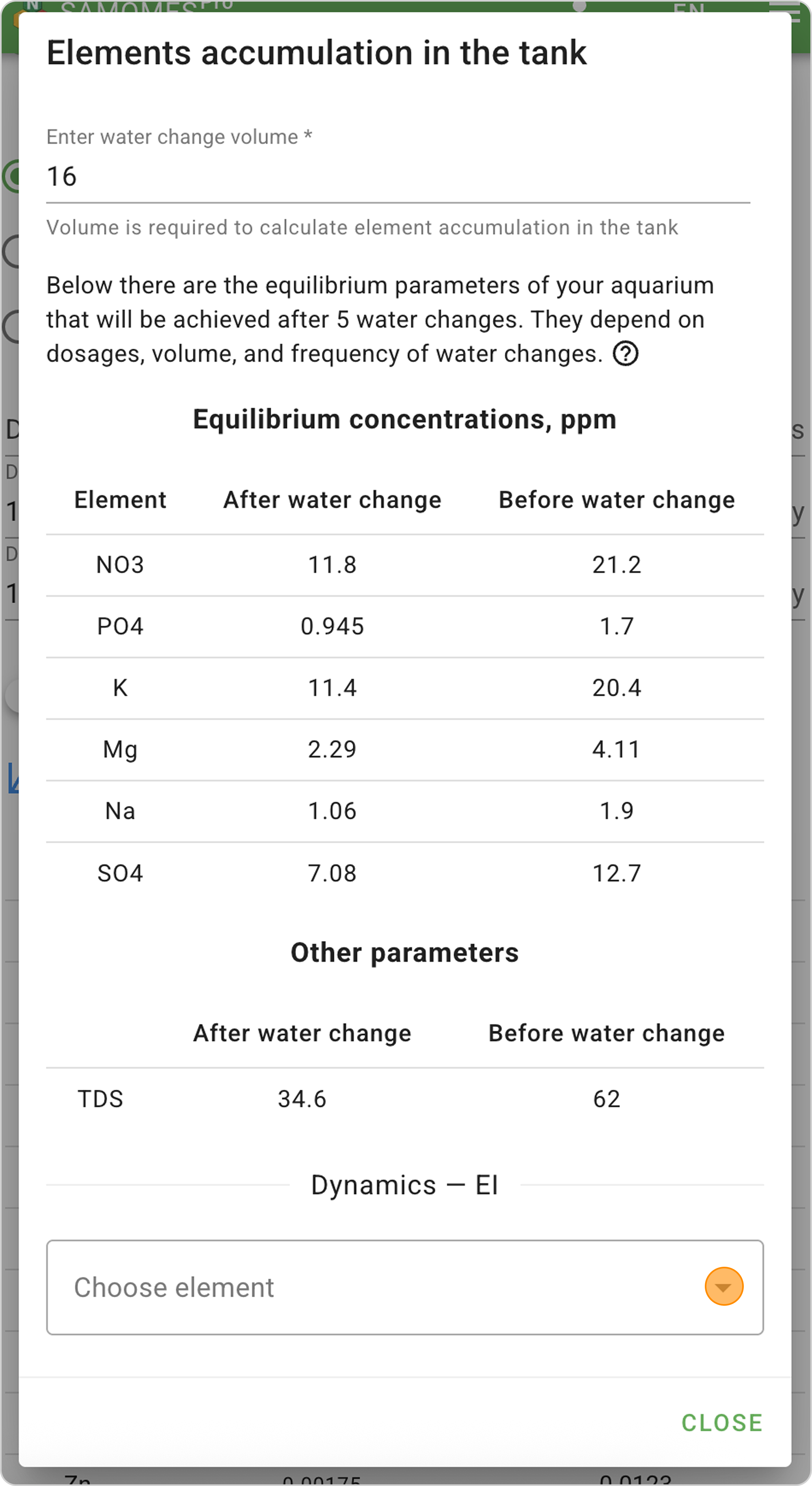Click the Element column header
Image resolution: width=812 pixels, height=1486 pixels.
[120, 499]
